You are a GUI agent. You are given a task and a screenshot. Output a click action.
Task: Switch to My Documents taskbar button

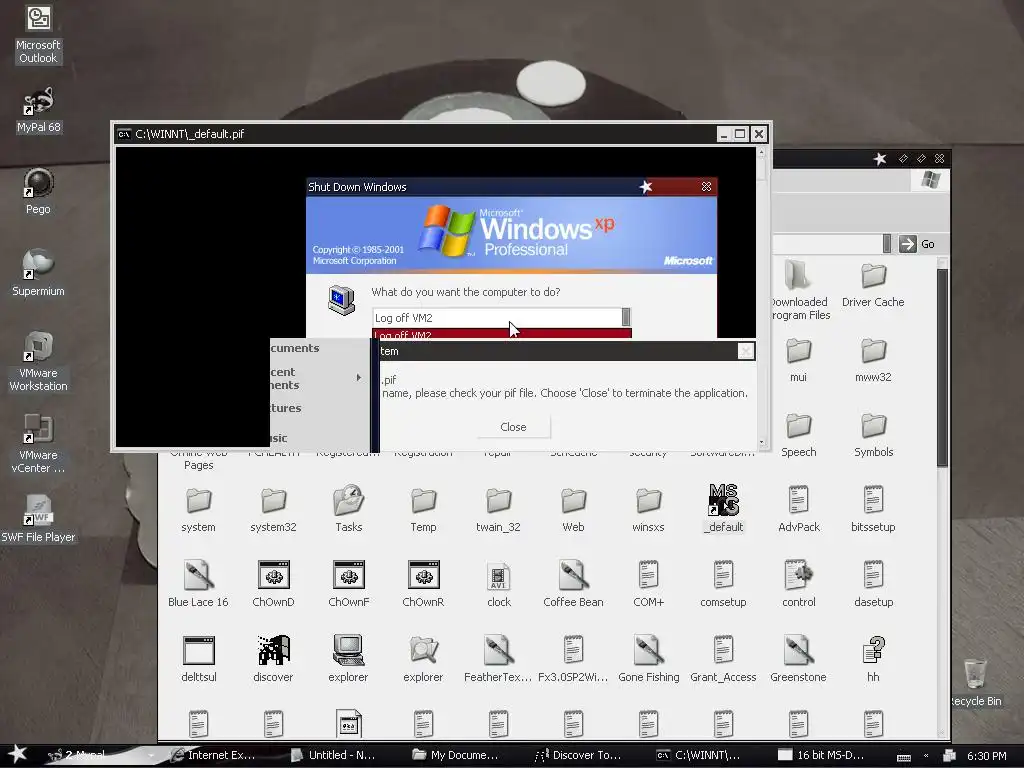(455, 755)
